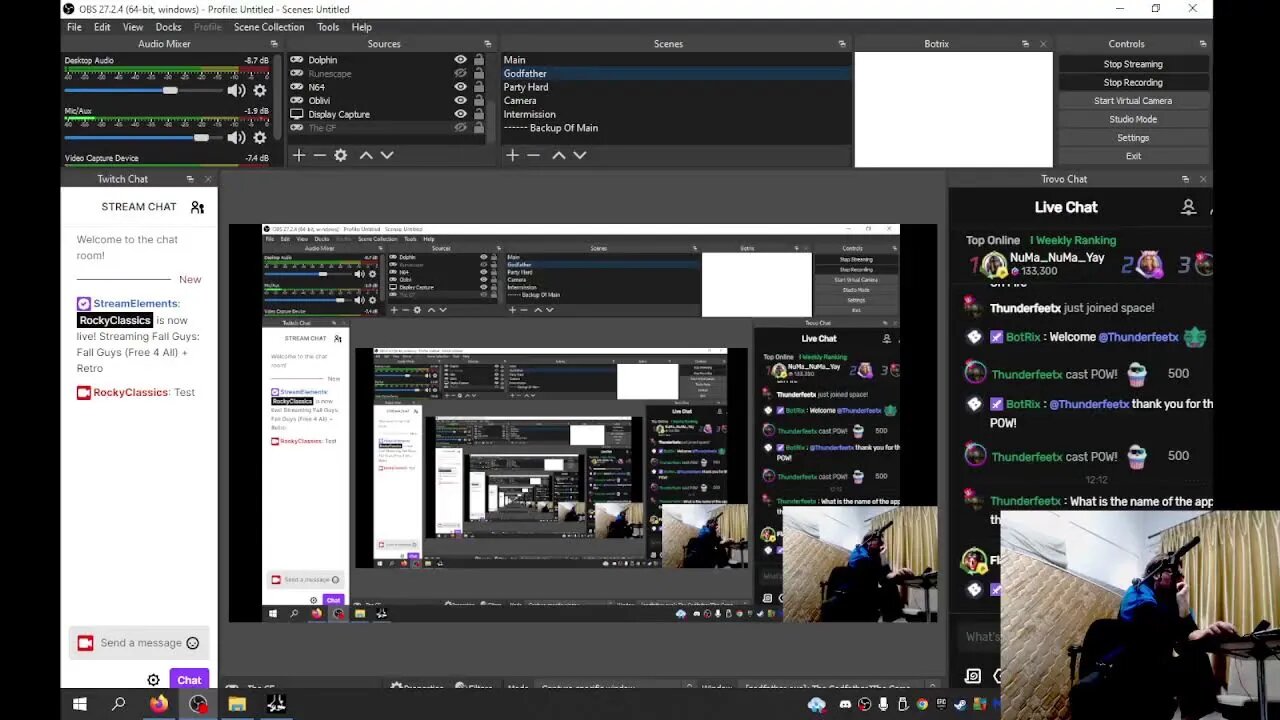Image resolution: width=1280 pixels, height=720 pixels.
Task: Click Start Virtual Camera button
Action: [1133, 101]
